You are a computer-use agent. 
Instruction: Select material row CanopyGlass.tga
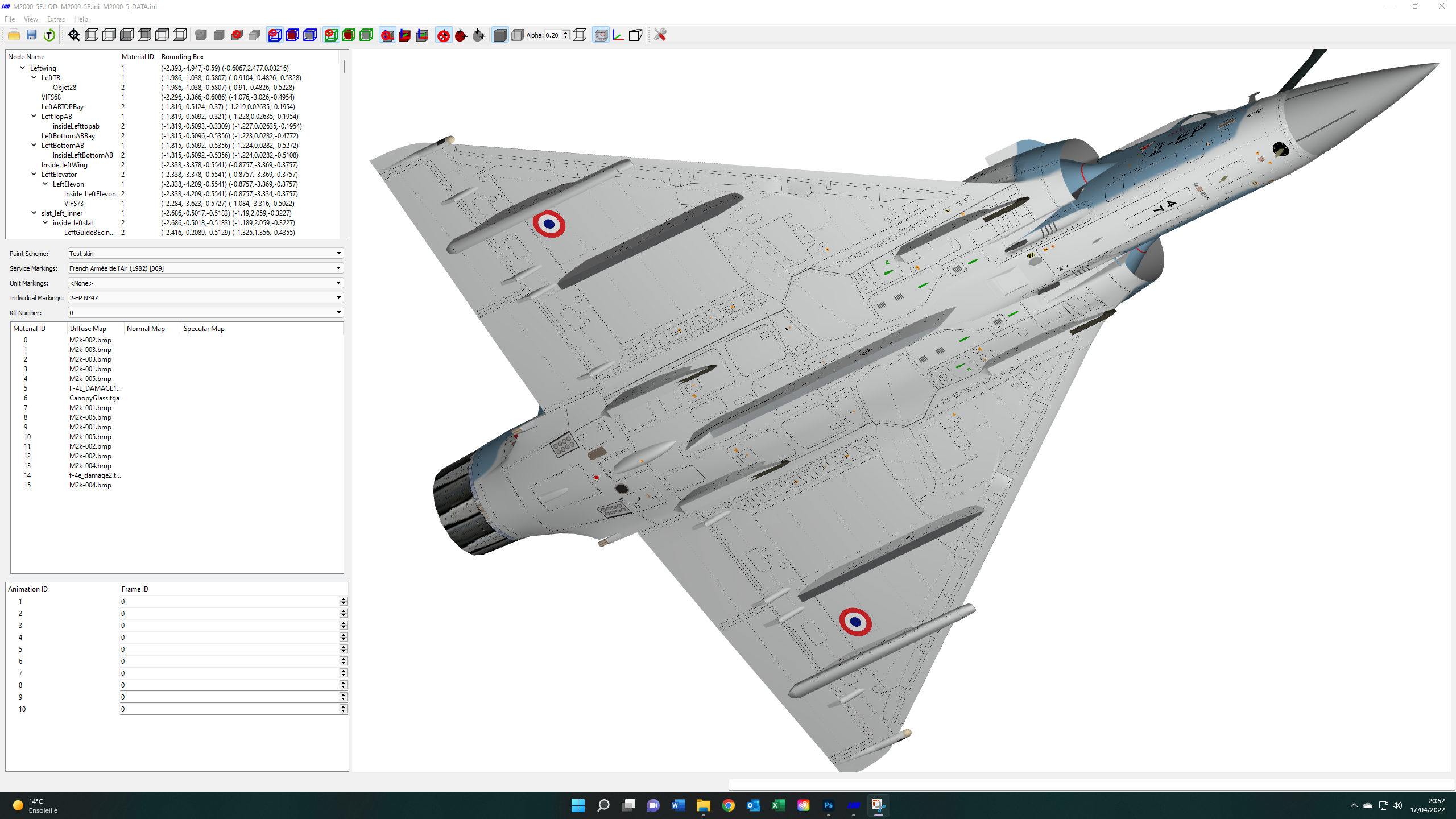click(x=94, y=398)
